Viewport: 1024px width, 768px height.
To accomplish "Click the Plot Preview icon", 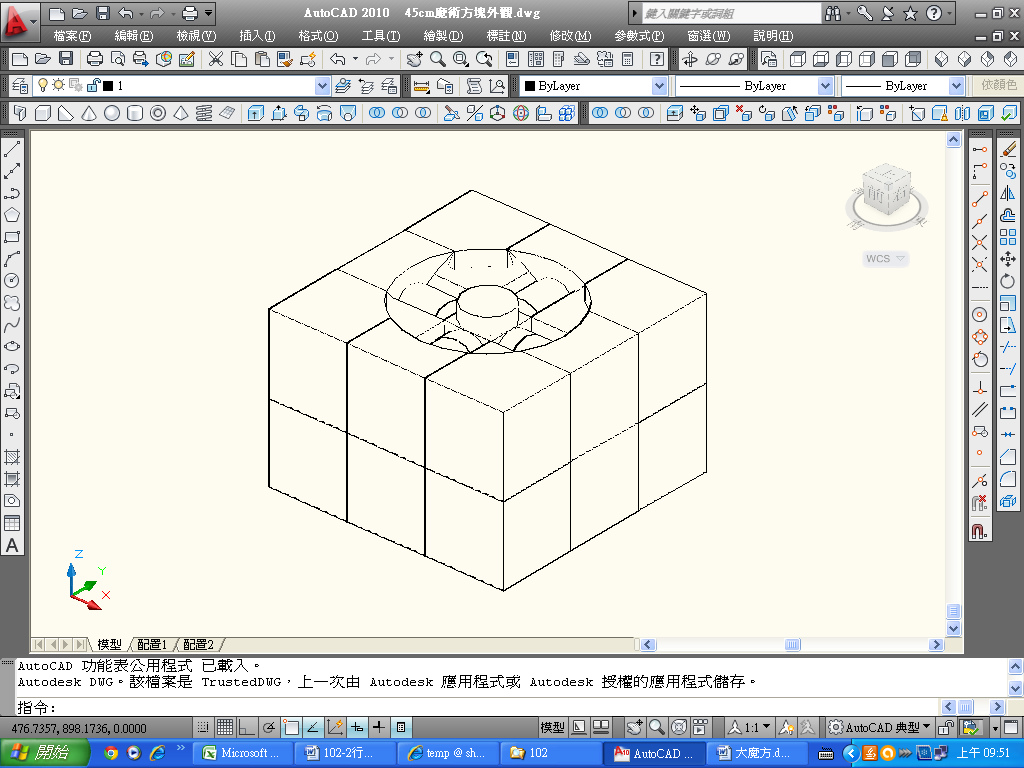I will click(118, 59).
